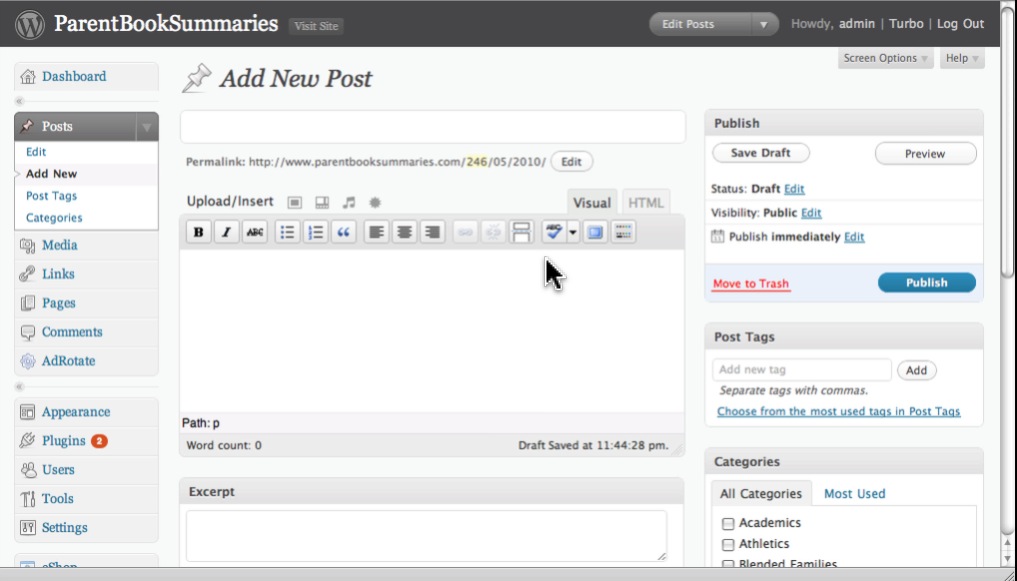Image resolution: width=1017 pixels, height=581 pixels.
Task: Switch to the Visual editor tab
Action: tap(592, 203)
